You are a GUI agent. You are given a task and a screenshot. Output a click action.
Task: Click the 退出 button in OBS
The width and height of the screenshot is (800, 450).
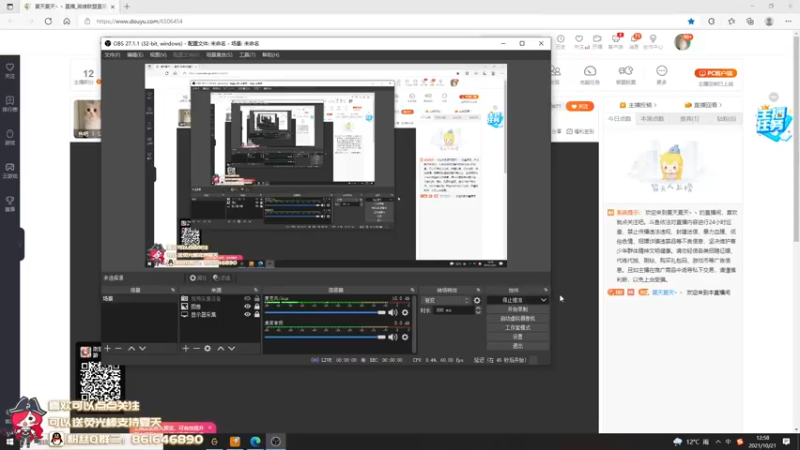click(x=518, y=346)
